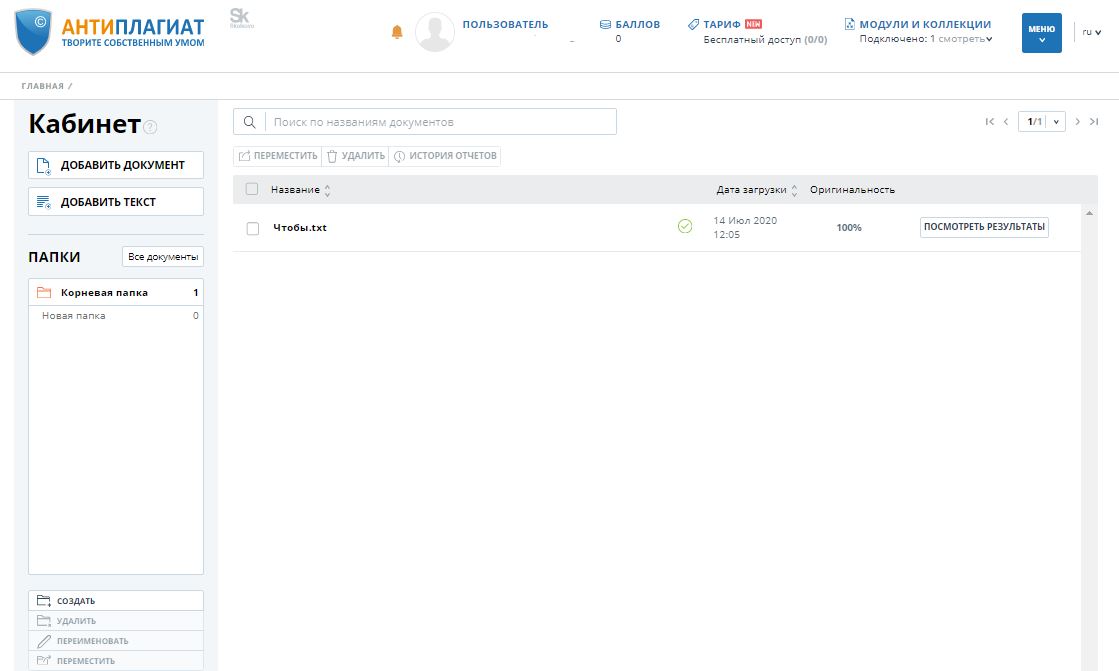This screenshot has height=671, width=1119.
Task: Click the '14 Июл 2020' upload date
Action: pos(745,221)
